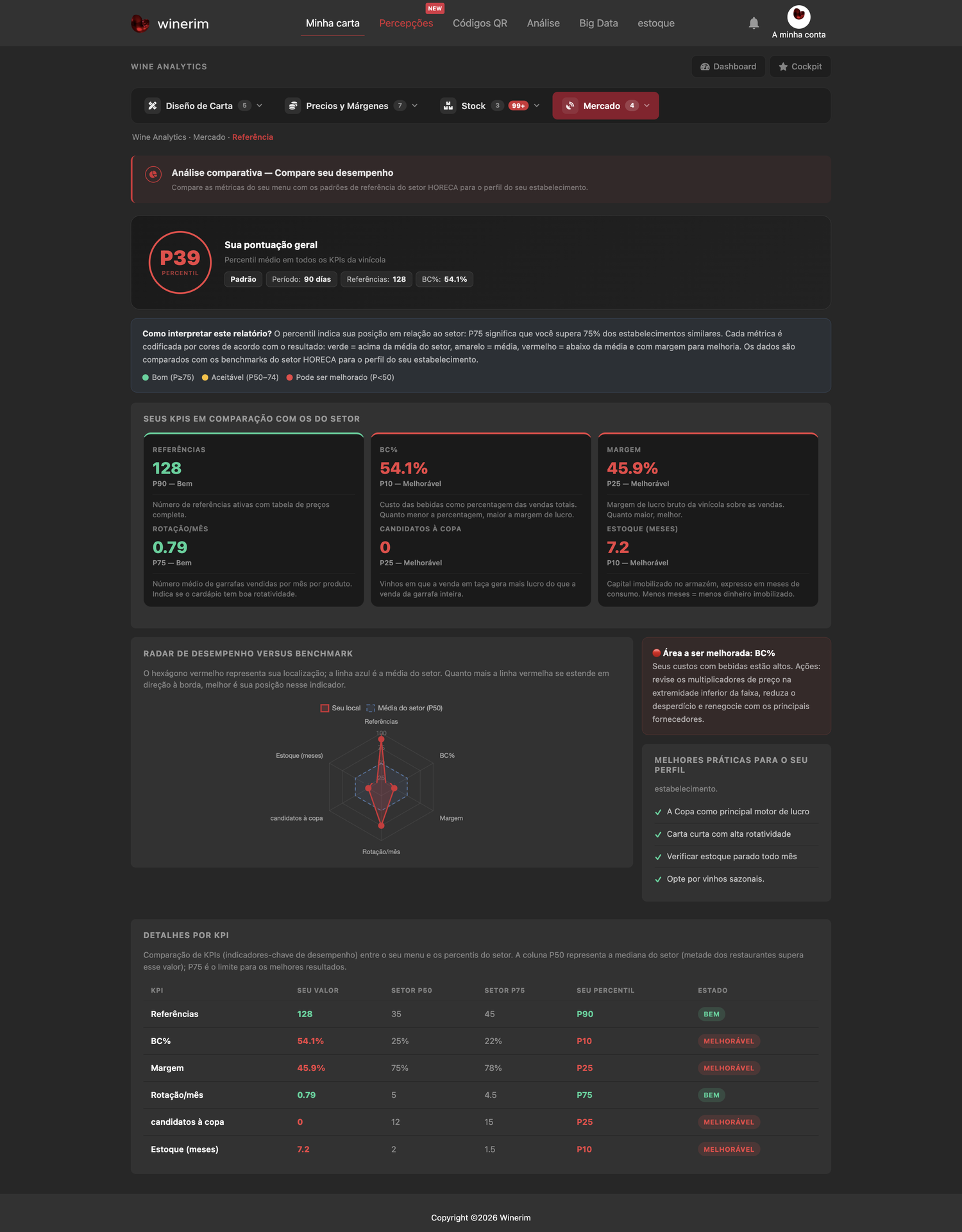Click Wine Analytics breadcrumb link
962x1232 pixels.
(159, 137)
